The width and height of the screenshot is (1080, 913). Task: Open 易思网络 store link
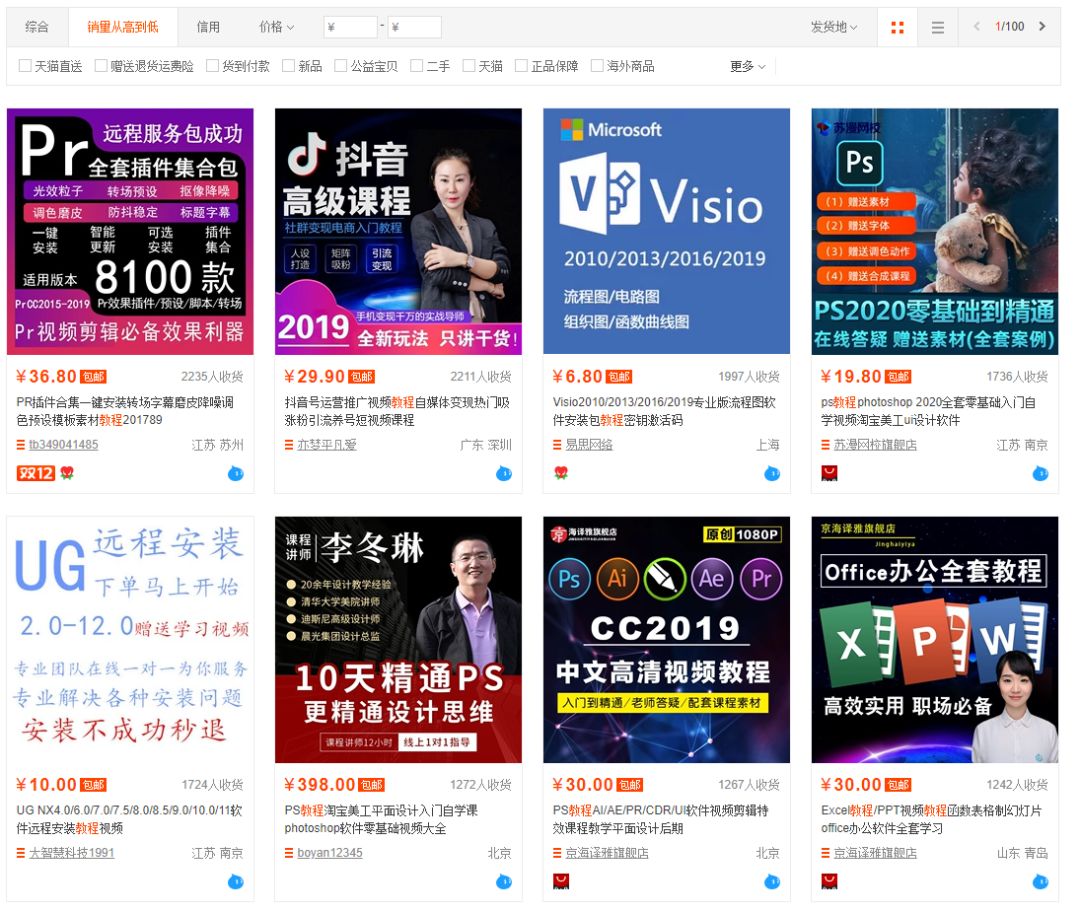(589, 445)
